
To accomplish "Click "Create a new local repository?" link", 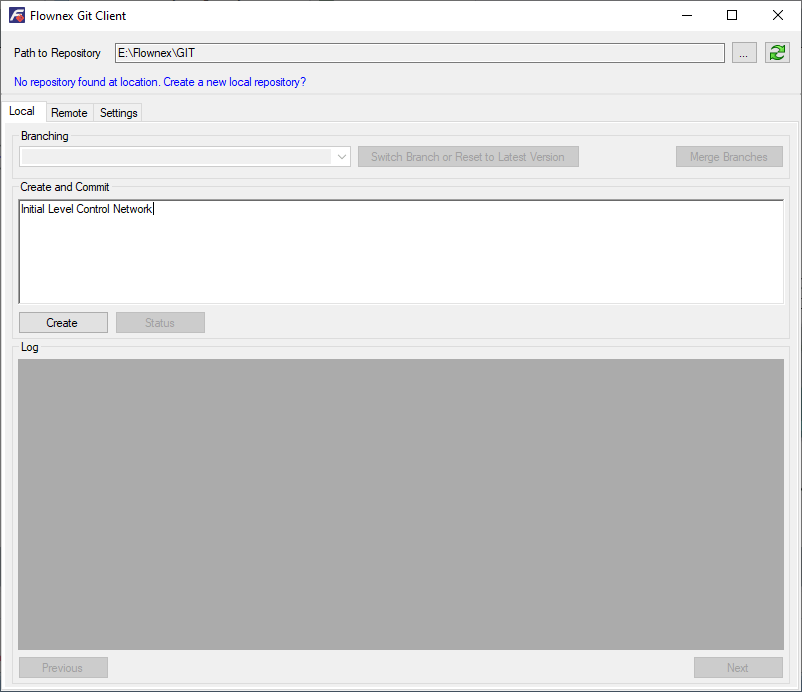I will (233, 82).
